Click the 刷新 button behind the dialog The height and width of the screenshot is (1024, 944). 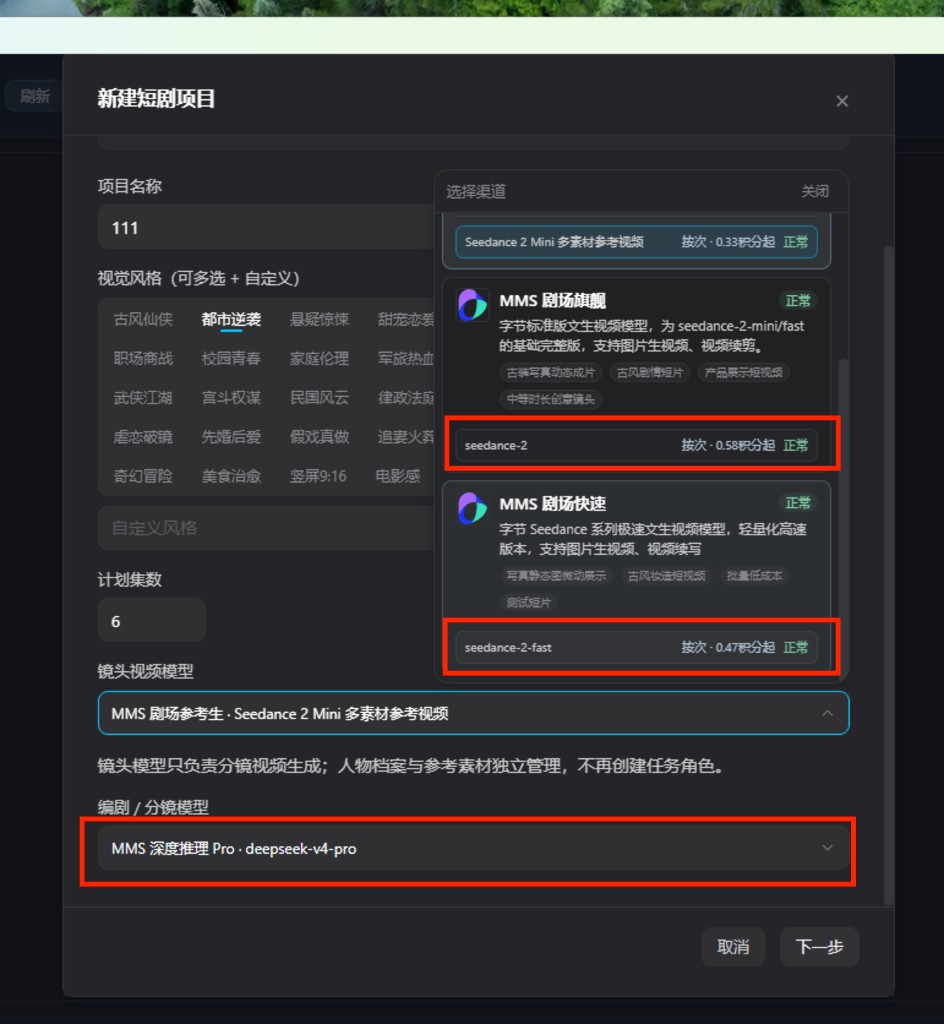pos(34,96)
